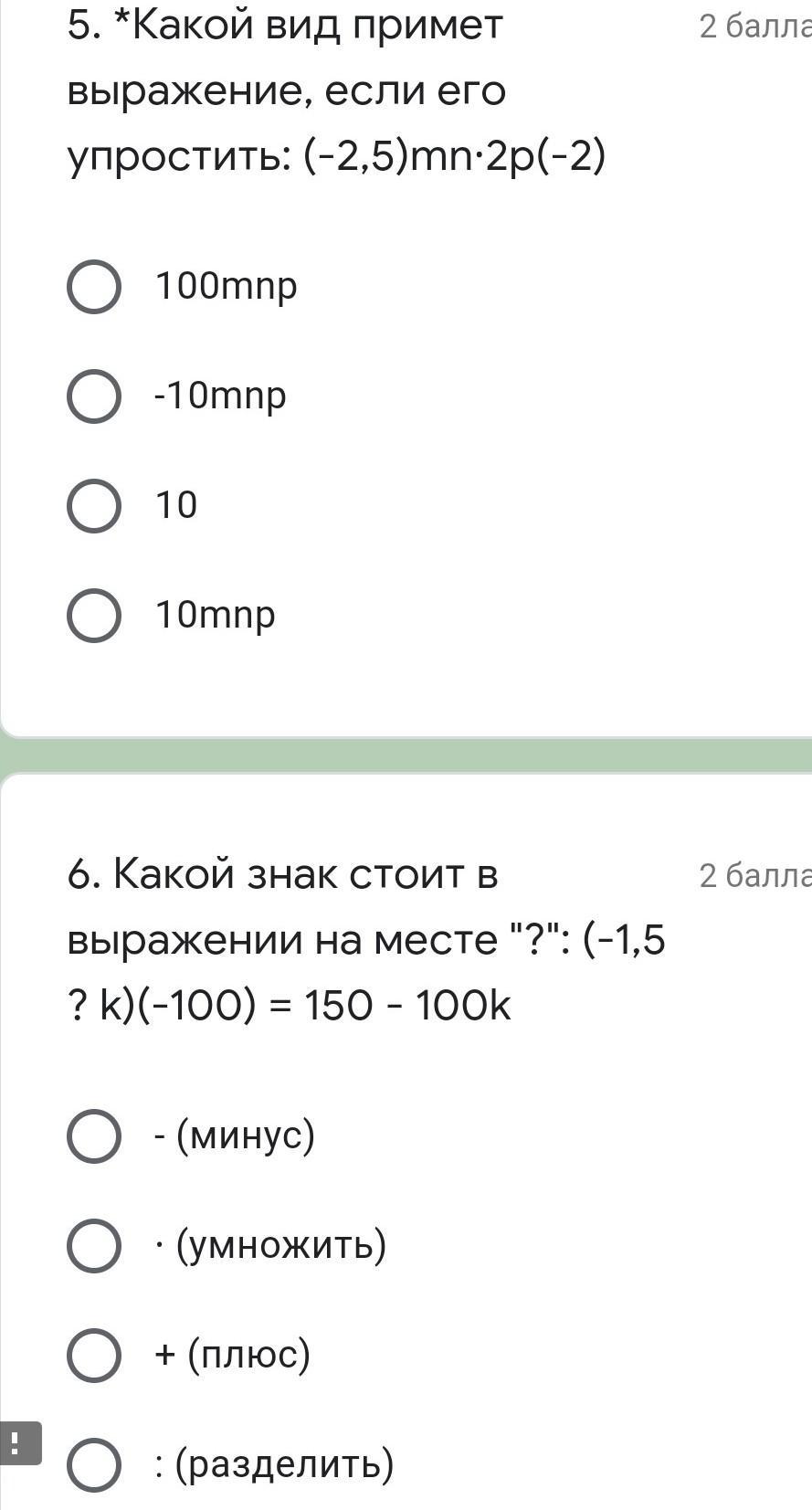
Task: Click the '2 балла' label of question 6
Action: click(x=755, y=875)
